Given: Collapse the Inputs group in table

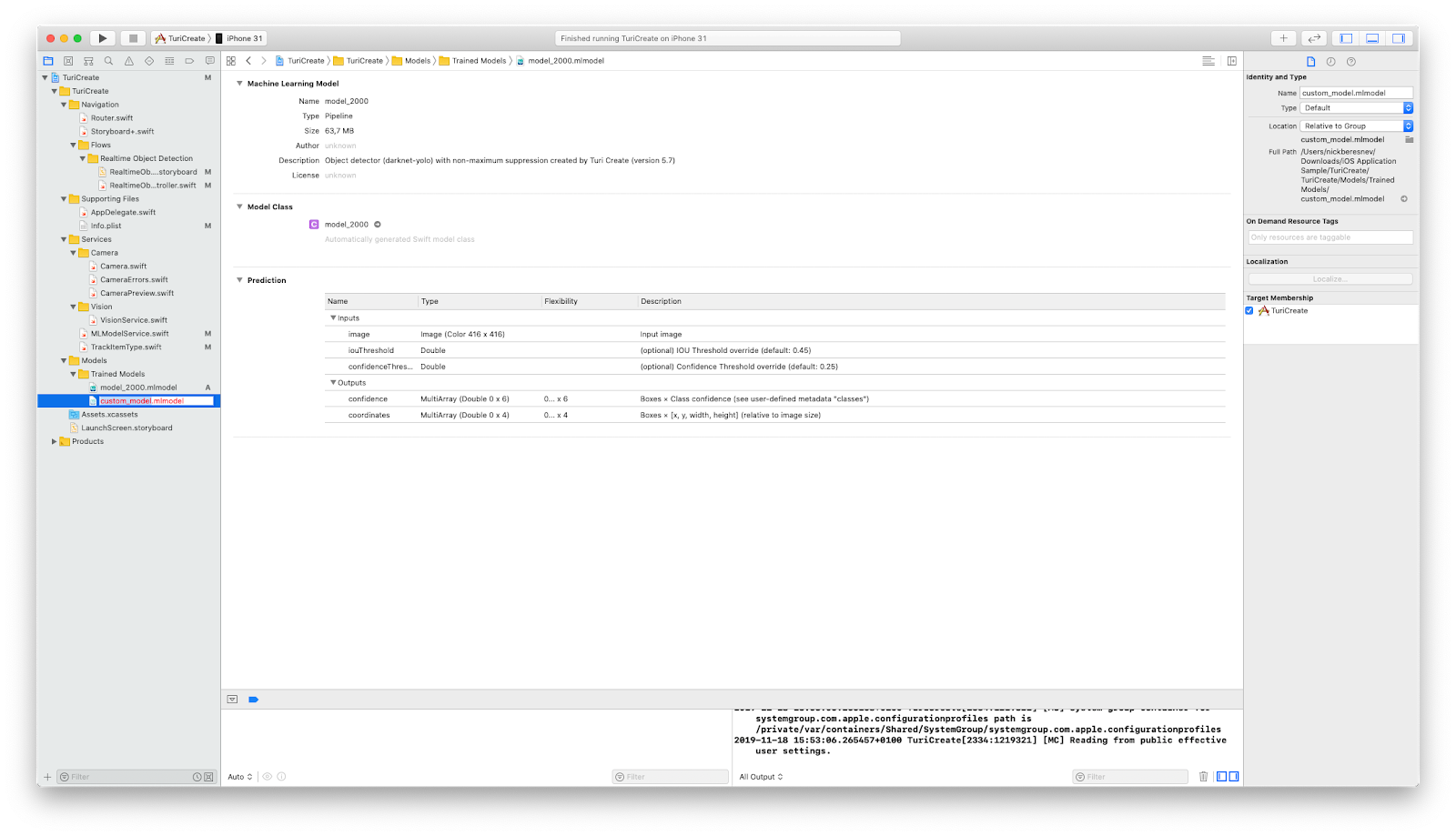Looking at the screenshot, I should pyautogui.click(x=333, y=318).
